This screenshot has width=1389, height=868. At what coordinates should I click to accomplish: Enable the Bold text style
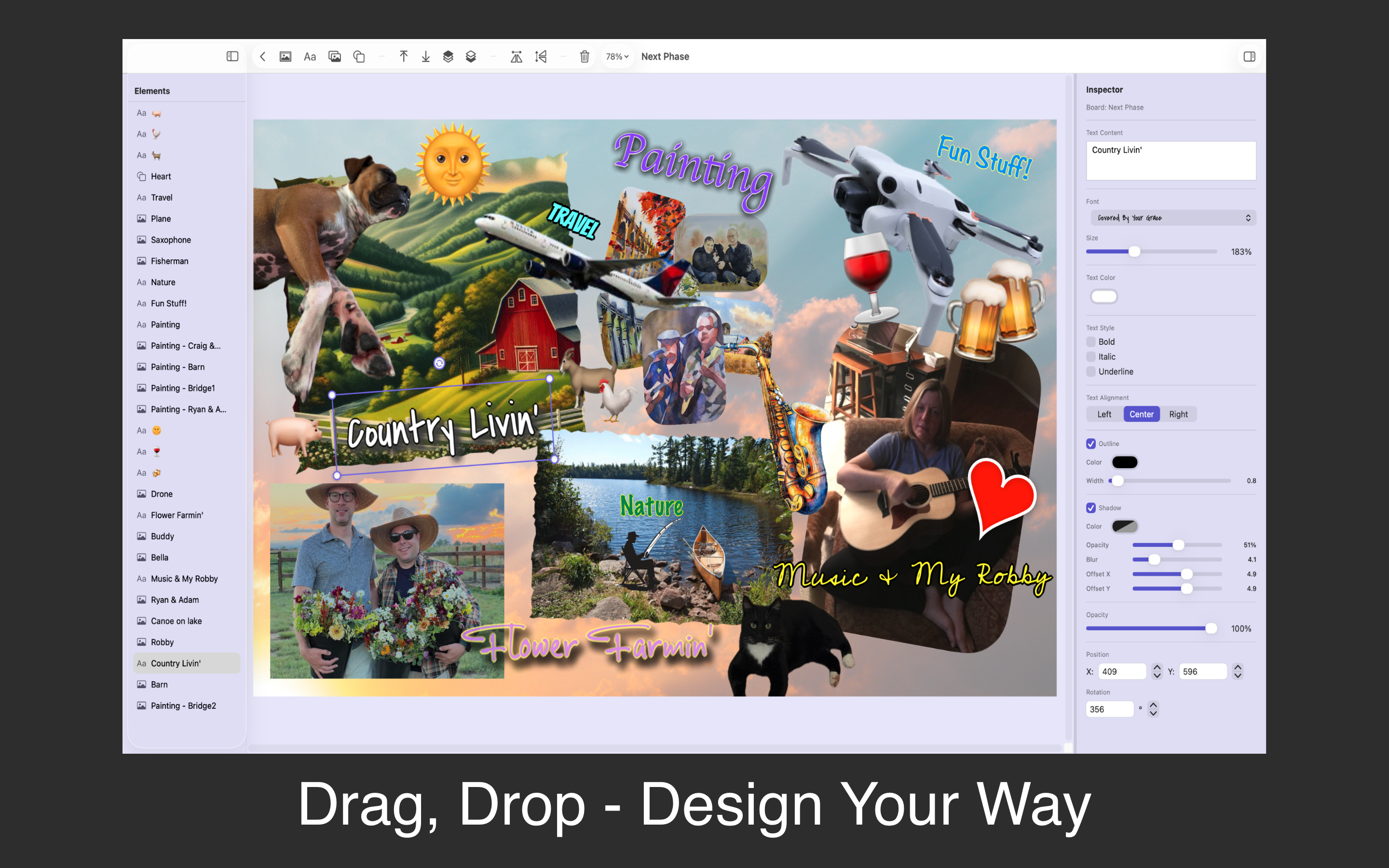tap(1090, 341)
